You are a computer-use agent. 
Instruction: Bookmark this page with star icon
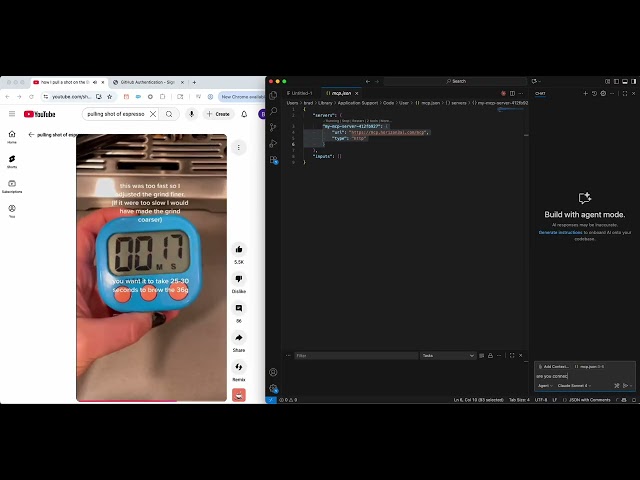click(x=109, y=97)
